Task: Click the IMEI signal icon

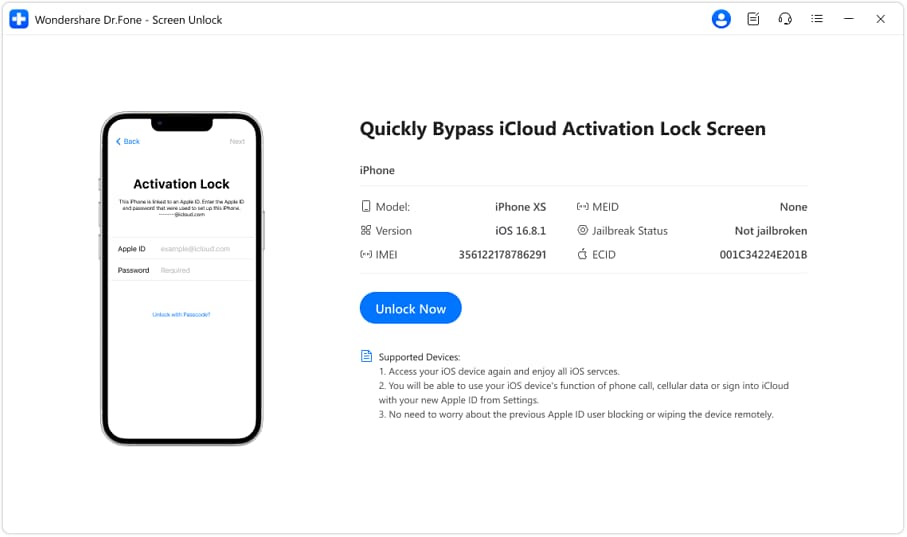Action: (x=366, y=255)
